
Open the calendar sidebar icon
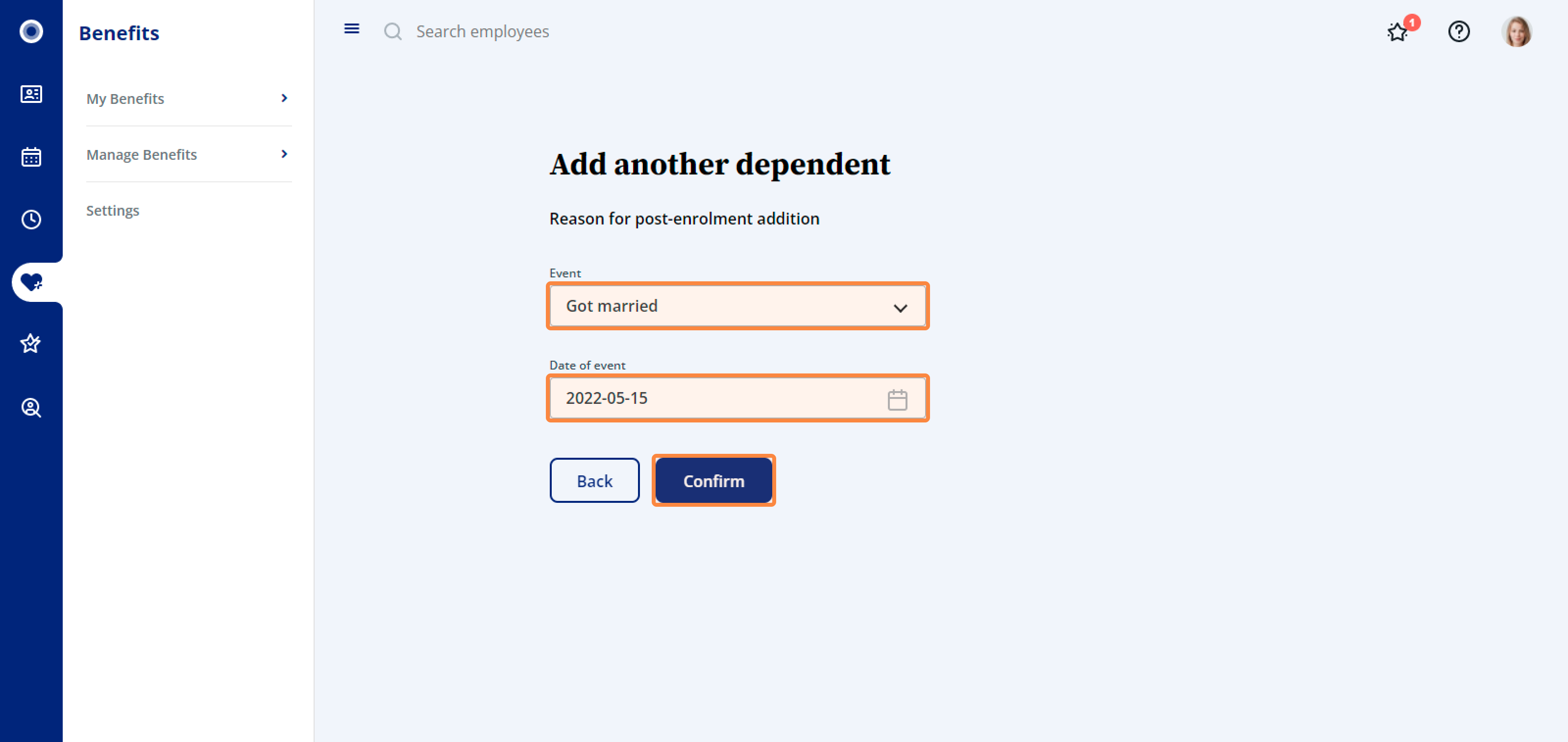31,156
